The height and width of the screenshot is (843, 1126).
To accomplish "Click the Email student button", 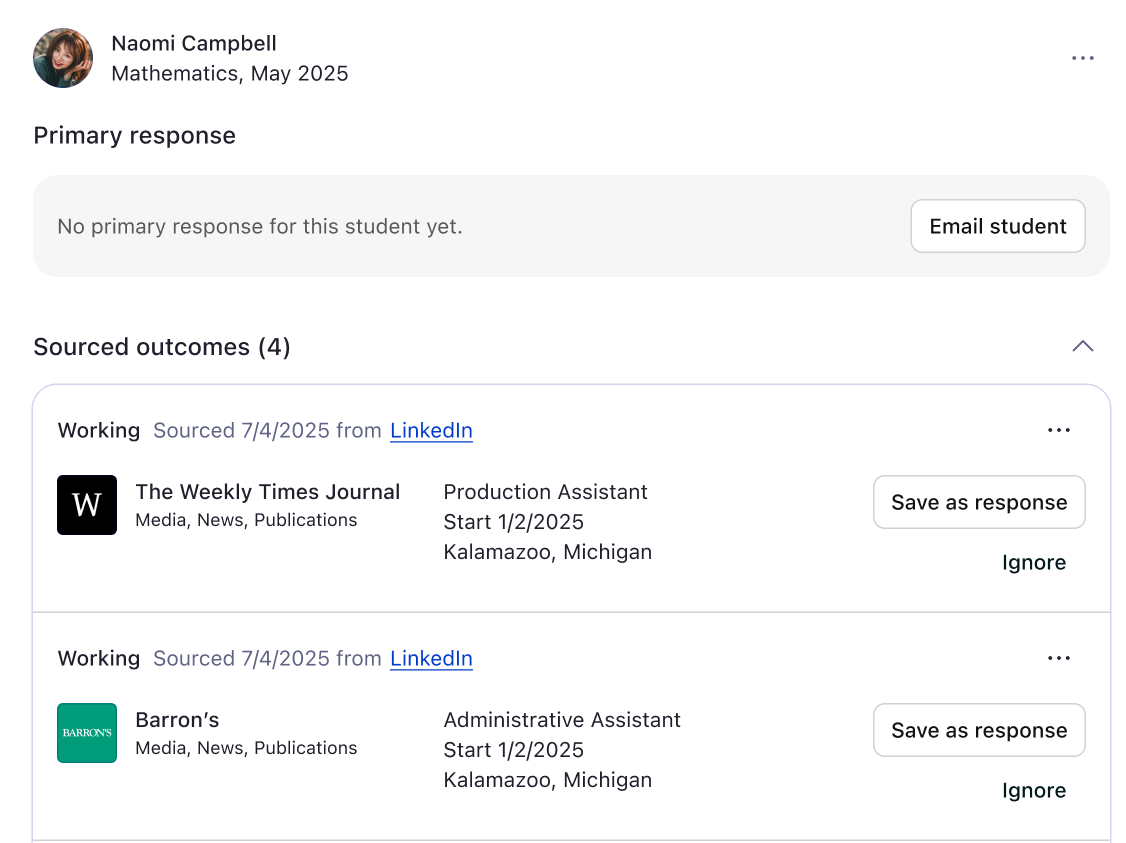I will pos(997,226).
